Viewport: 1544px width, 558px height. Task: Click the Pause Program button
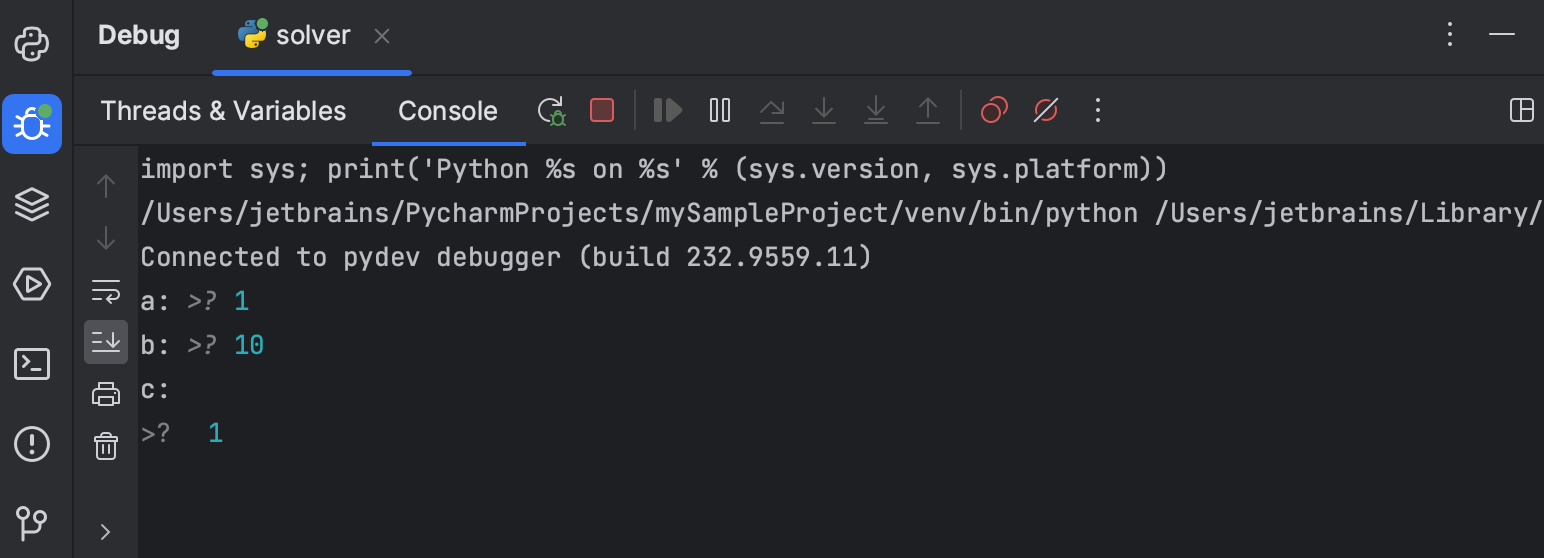(720, 110)
